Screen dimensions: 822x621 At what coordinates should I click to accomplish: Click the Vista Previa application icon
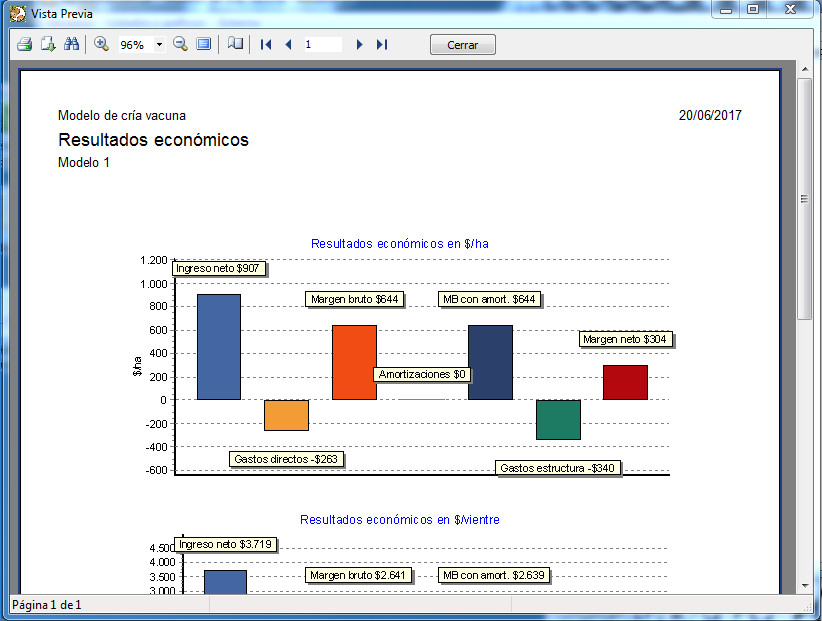tap(18, 14)
